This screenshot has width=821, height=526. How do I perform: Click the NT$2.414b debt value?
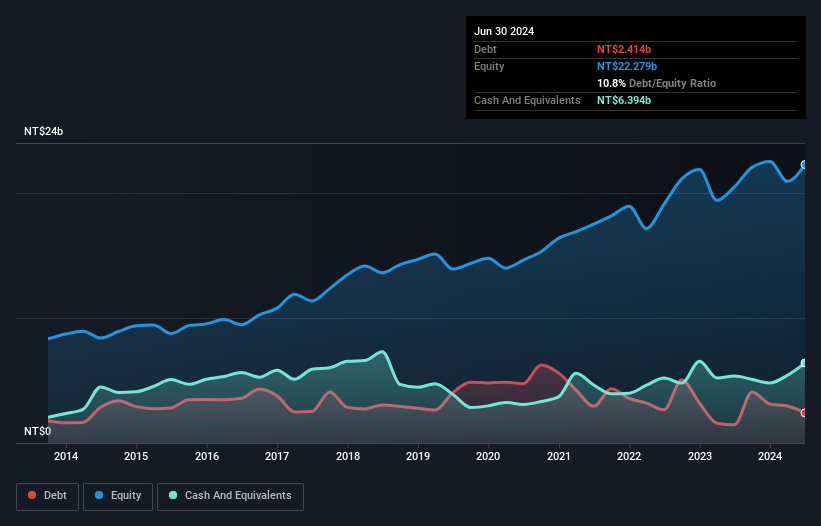[624, 49]
